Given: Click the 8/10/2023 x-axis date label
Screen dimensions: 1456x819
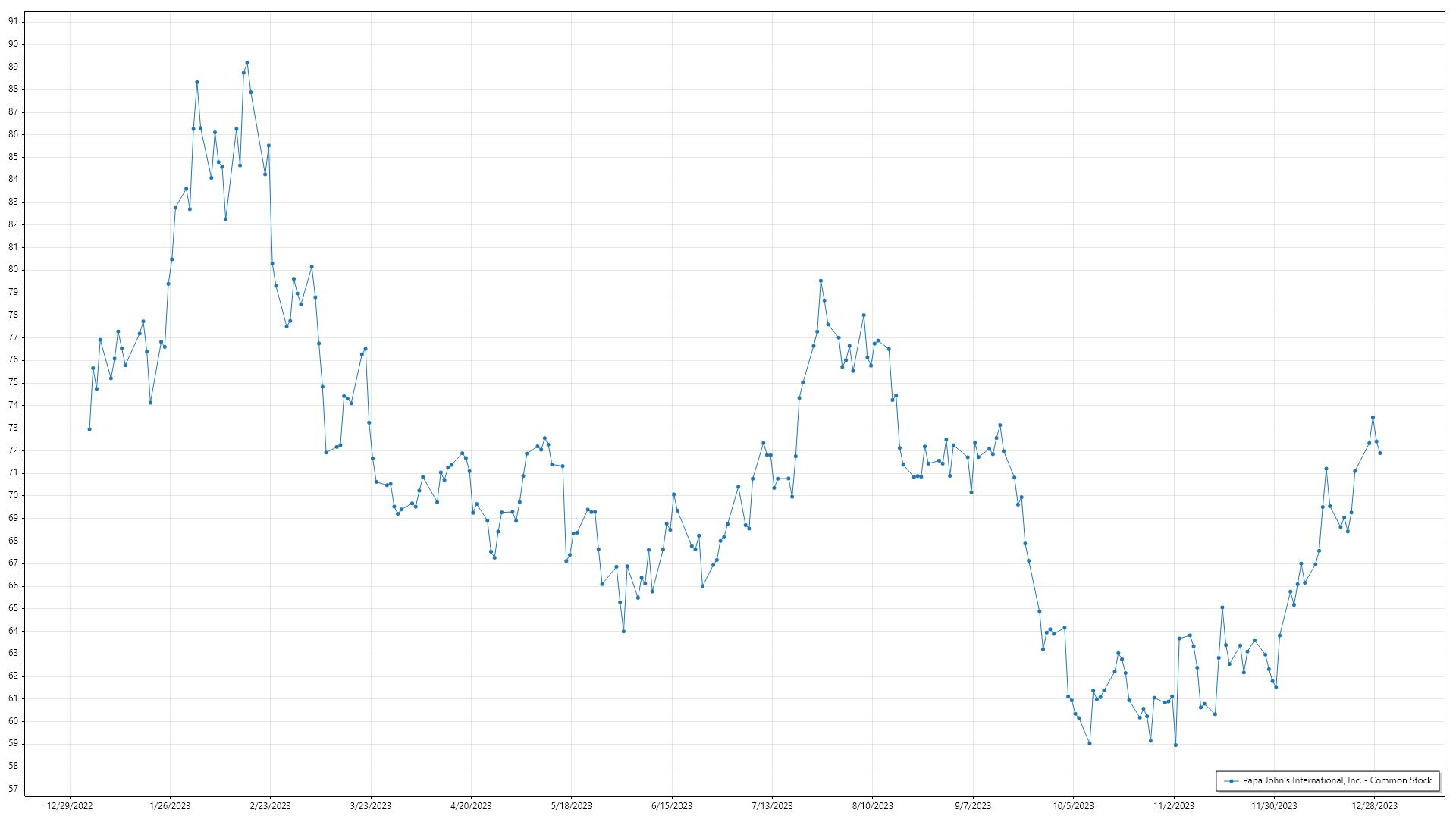Looking at the screenshot, I should pyautogui.click(x=873, y=805).
